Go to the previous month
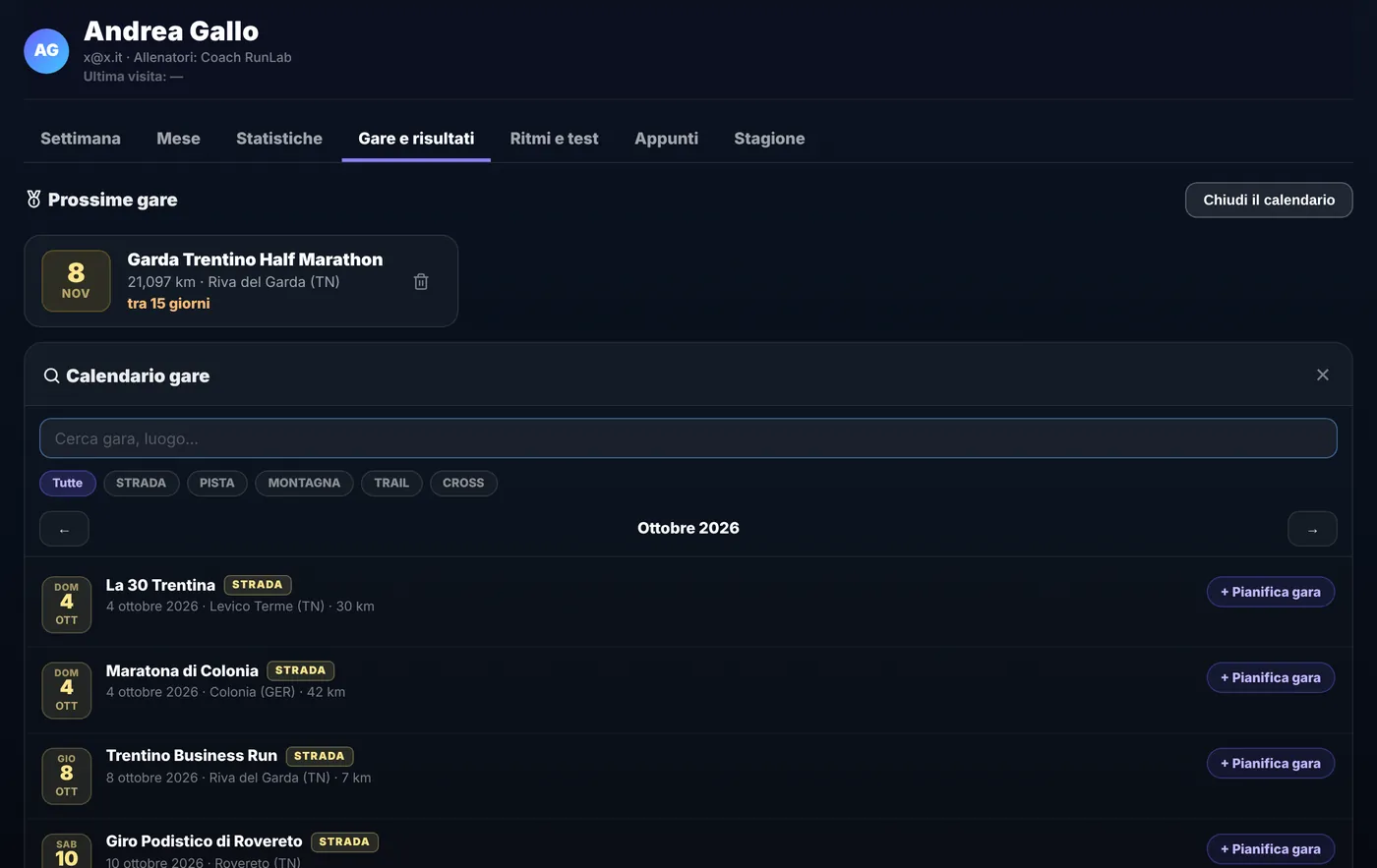 [64, 529]
